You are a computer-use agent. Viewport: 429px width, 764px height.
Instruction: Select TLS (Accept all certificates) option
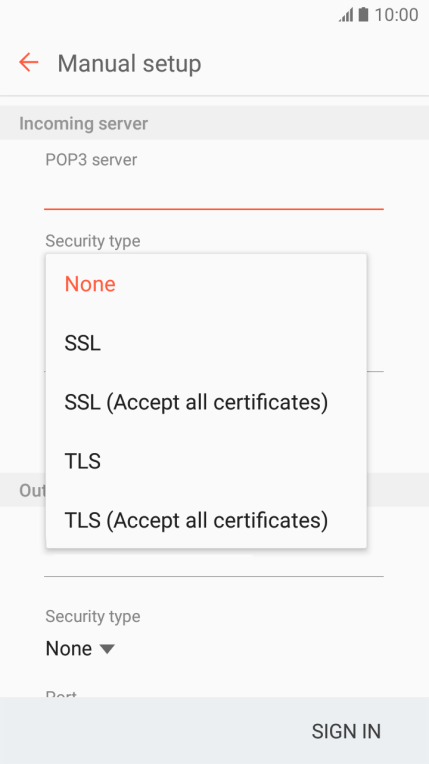(206, 520)
